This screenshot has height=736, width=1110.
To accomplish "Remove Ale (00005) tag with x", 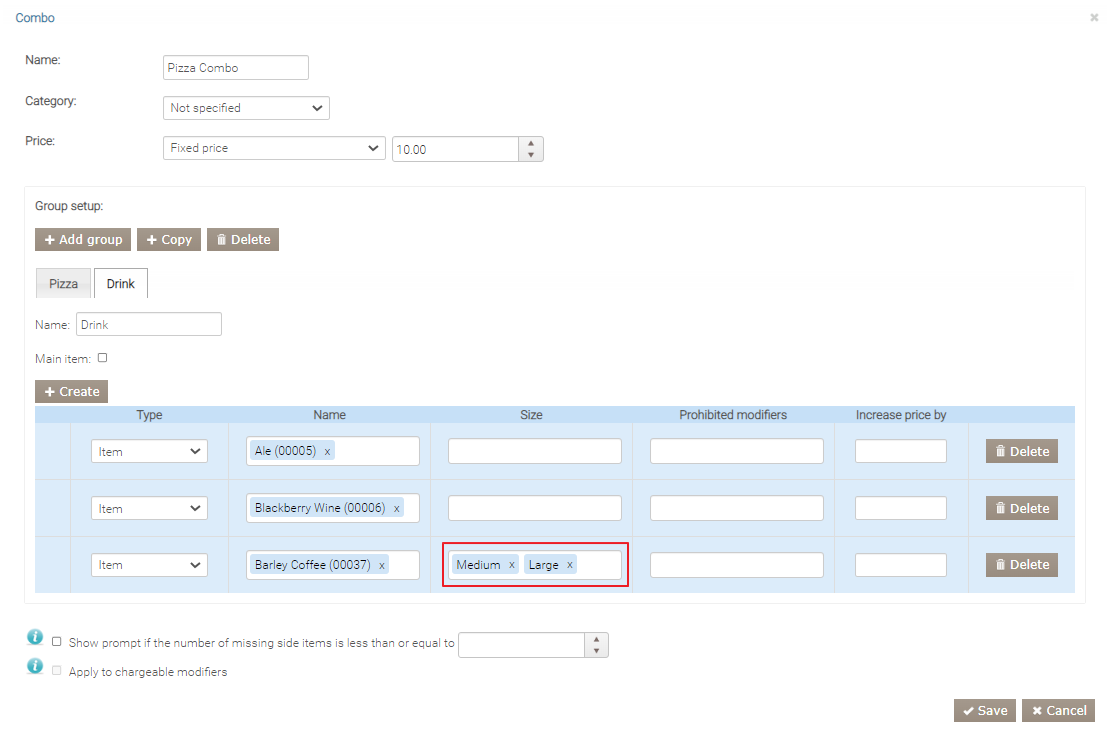I will 327,452.
